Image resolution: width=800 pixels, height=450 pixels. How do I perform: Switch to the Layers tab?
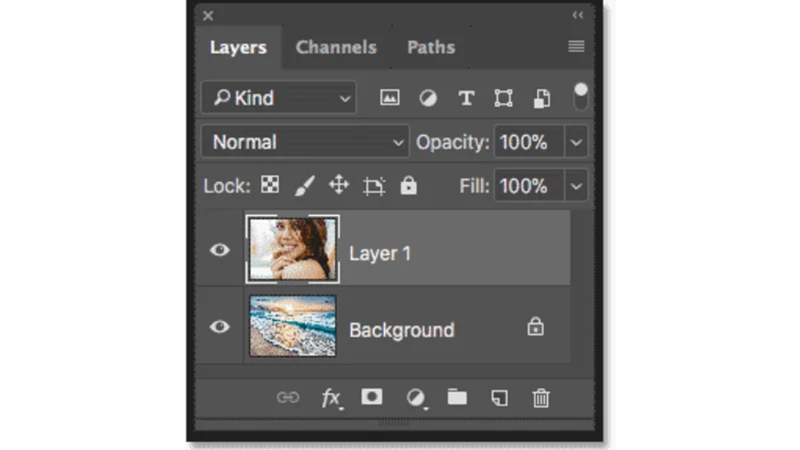238,47
